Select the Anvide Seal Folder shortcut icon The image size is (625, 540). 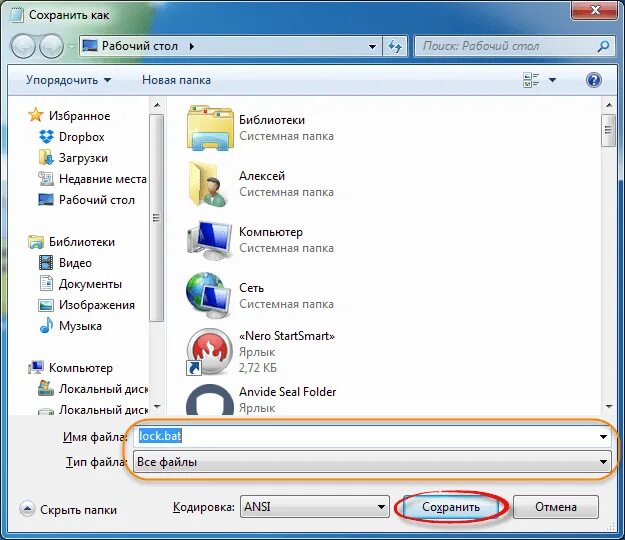pos(210,400)
